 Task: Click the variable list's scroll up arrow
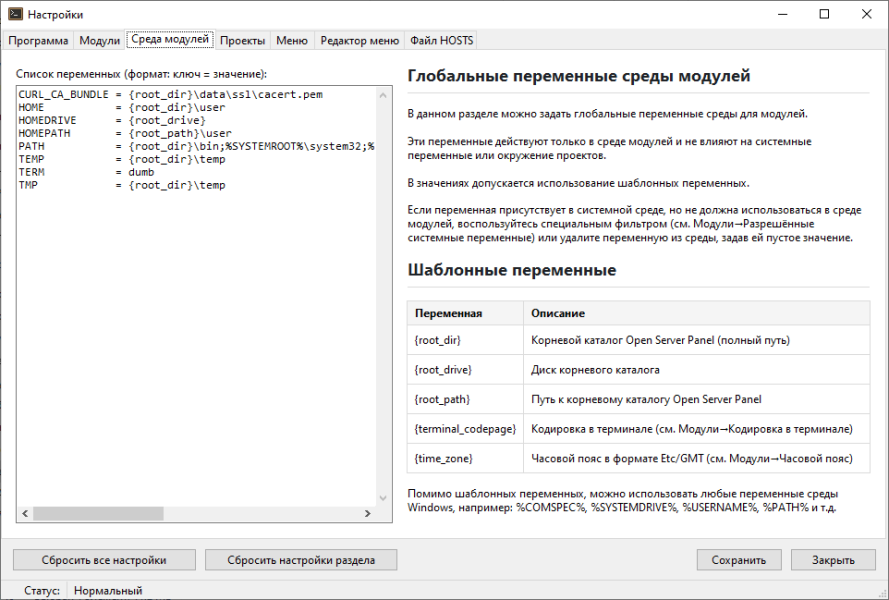tap(383, 94)
